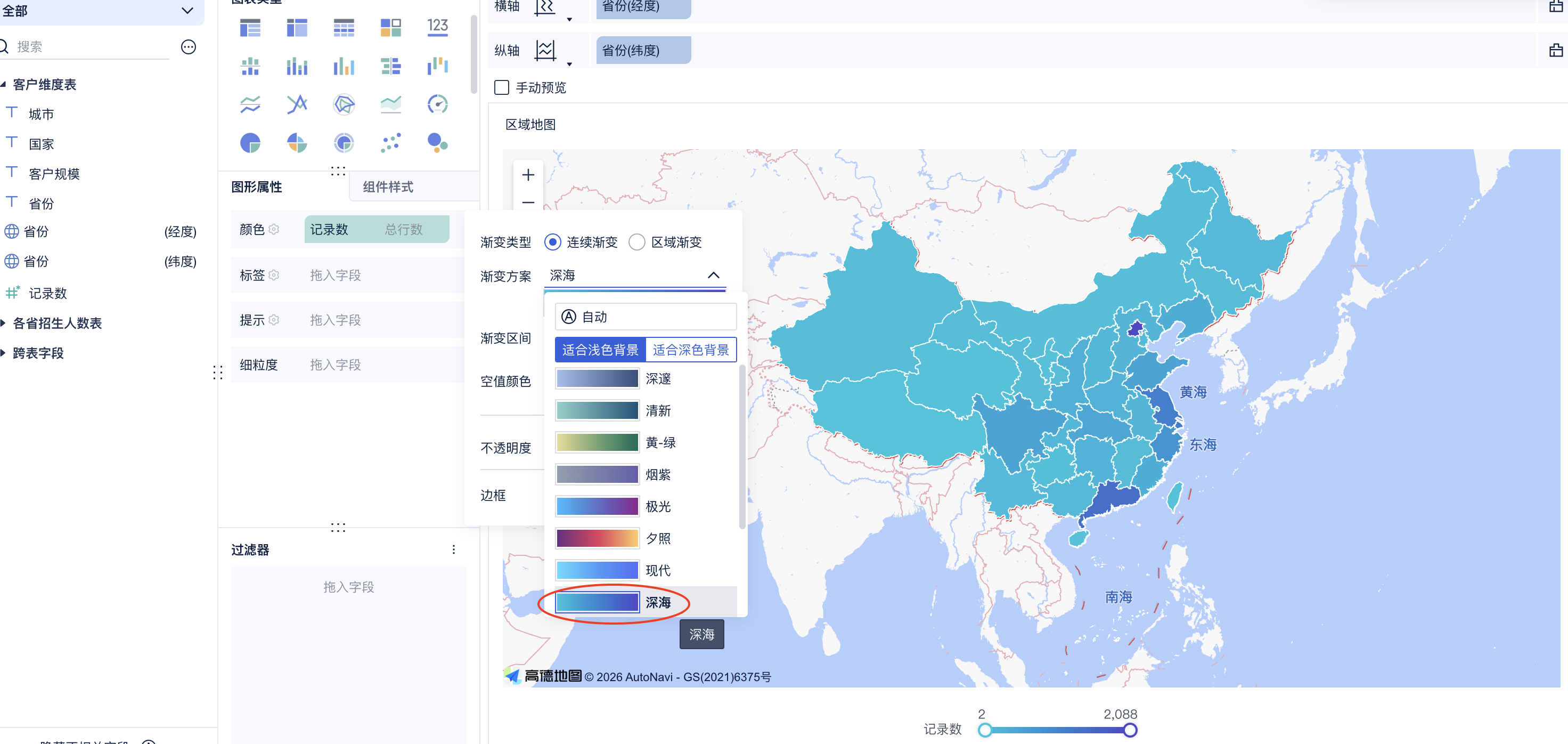
Task: Click the KPI indicator 123 chart icon
Action: coord(437,27)
